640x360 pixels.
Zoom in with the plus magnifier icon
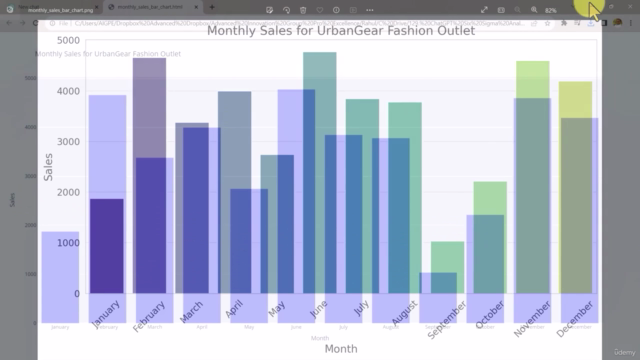click(534, 10)
